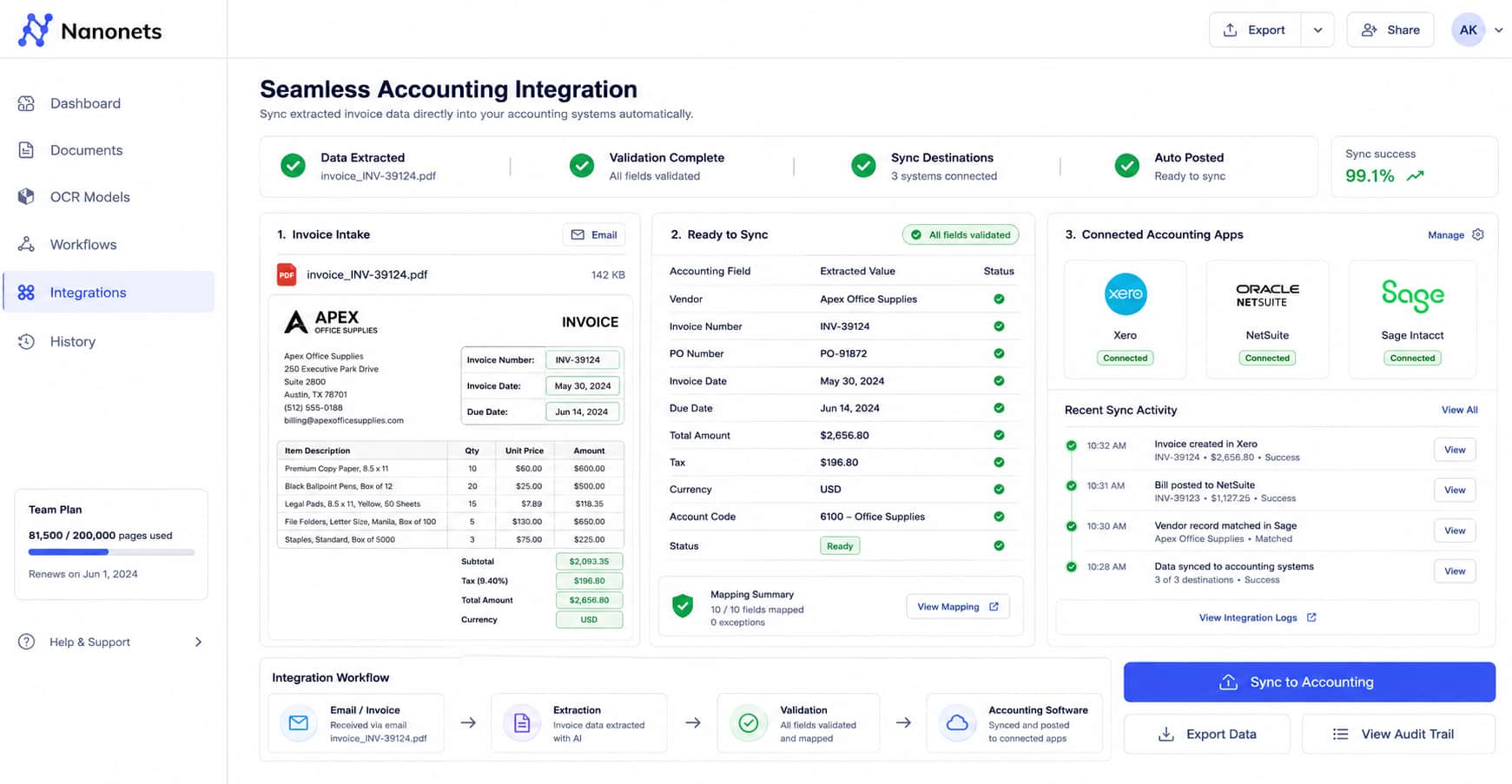View the Invoice created in Xero activity
The width and height of the screenshot is (1512, 784).
point(1455,450)
